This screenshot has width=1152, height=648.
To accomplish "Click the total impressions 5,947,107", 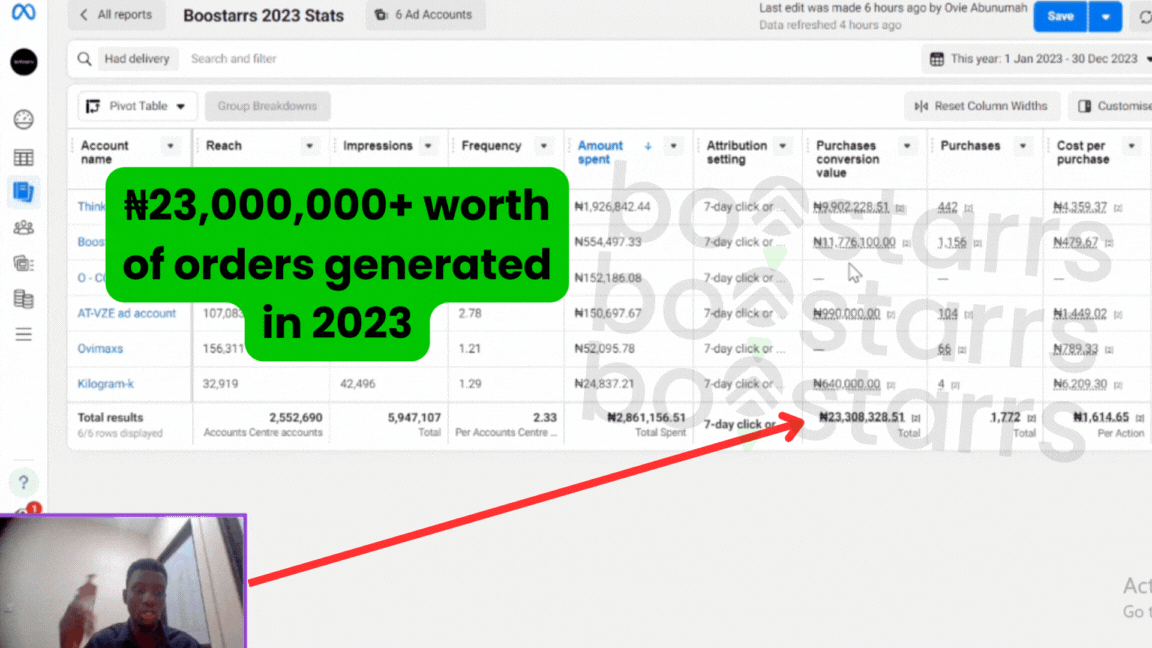I will point(414,417).
